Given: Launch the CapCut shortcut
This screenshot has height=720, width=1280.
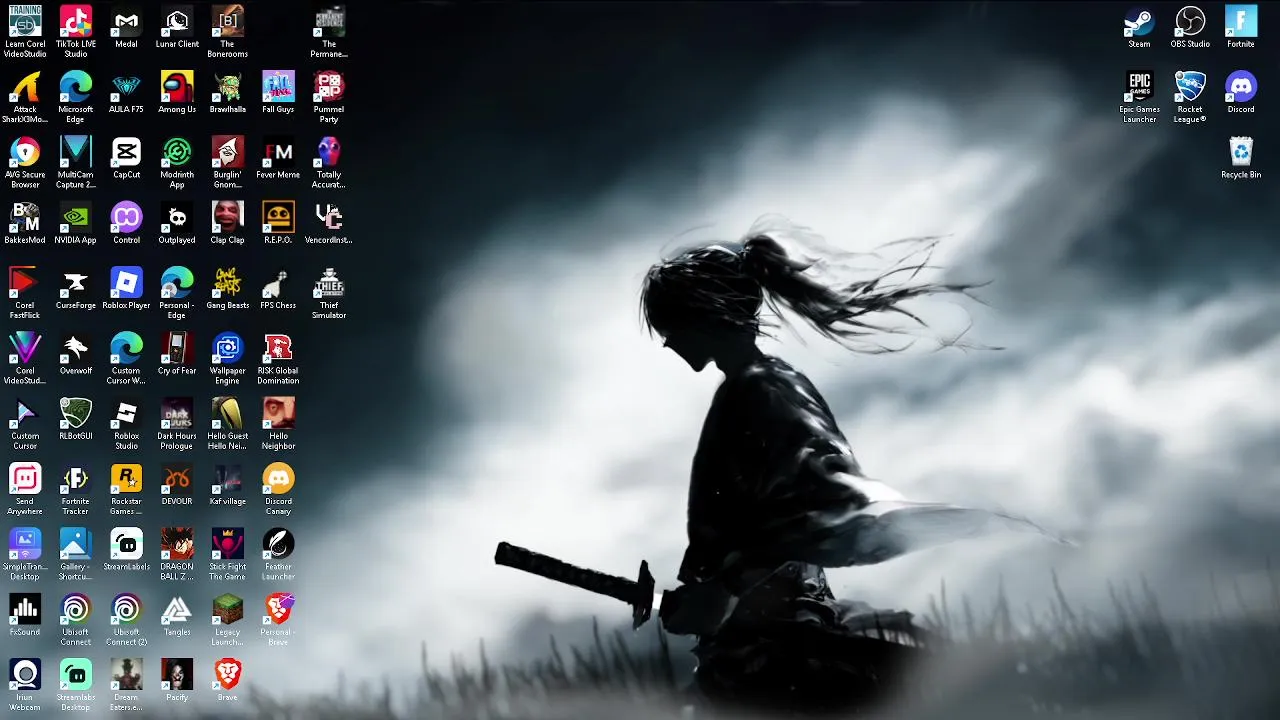Looking at the screenshot, I should tap(126, 158).
